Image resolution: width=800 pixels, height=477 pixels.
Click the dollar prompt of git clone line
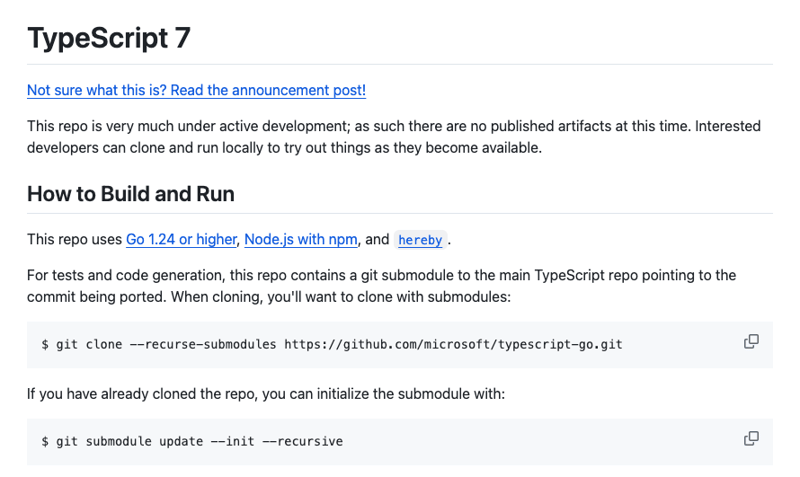coord(45,344)
